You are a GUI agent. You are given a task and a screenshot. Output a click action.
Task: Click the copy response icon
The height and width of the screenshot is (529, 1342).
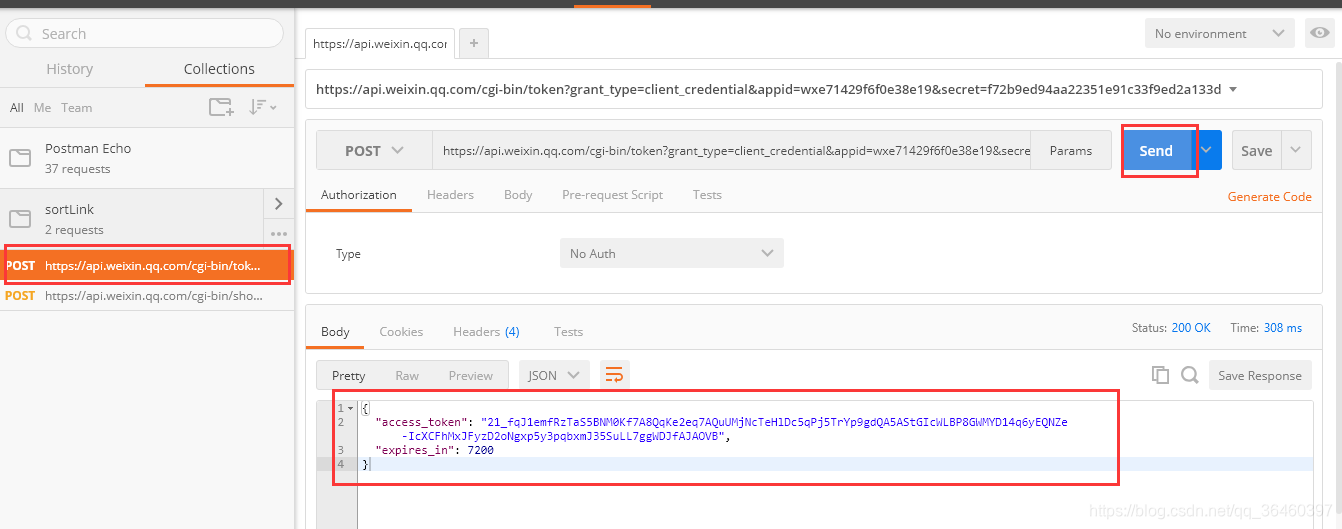(1160, 375)
